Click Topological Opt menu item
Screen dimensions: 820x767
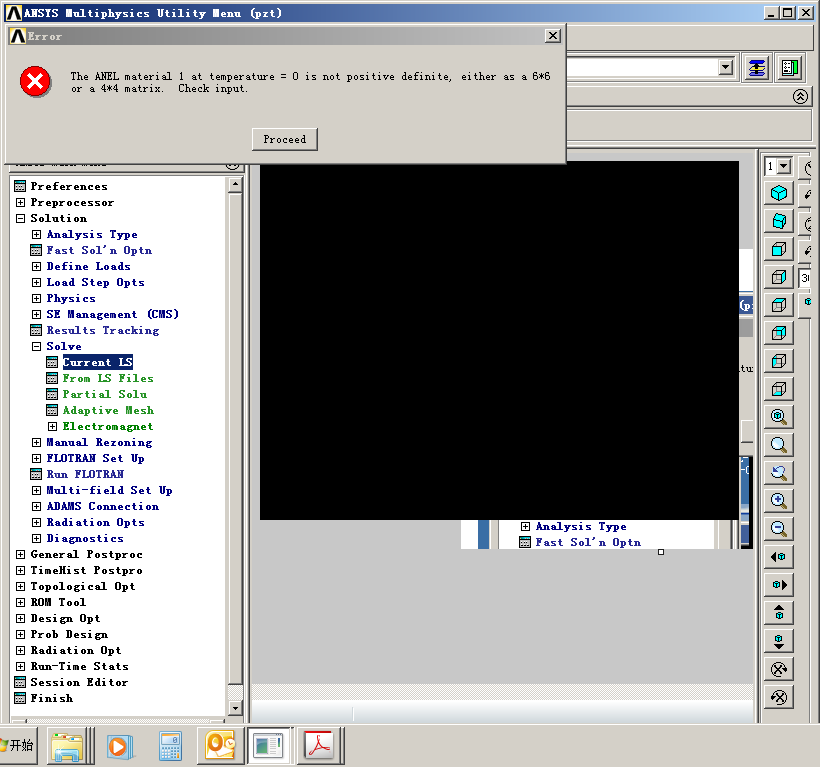pyautogui.click(x=83, y=586)
